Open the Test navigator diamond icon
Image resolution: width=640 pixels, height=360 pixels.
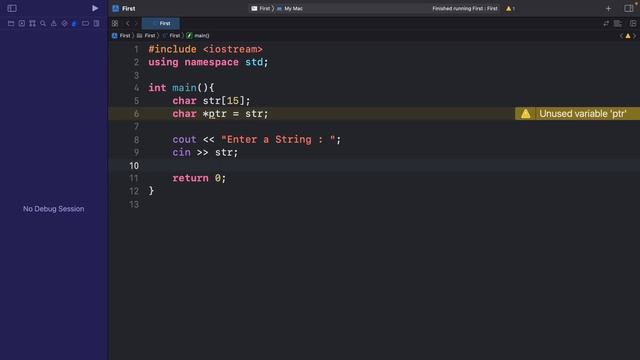point(64,24)
